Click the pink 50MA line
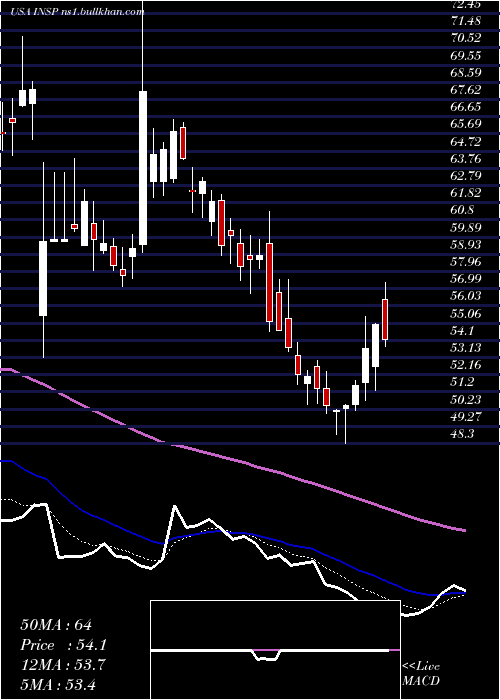500x700 pixels. [232, 460]
